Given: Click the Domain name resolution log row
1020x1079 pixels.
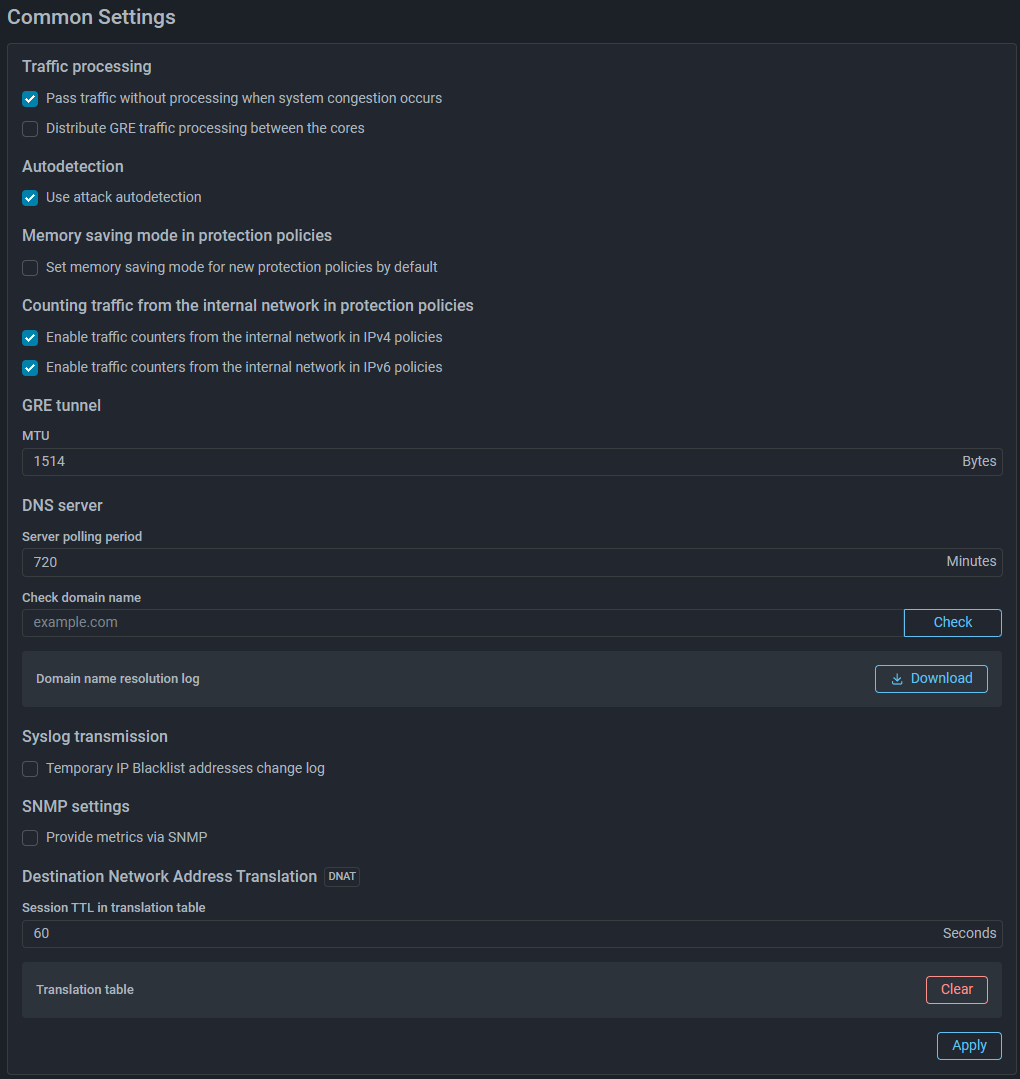Looking at the screenshot, I should coord(118,679).
